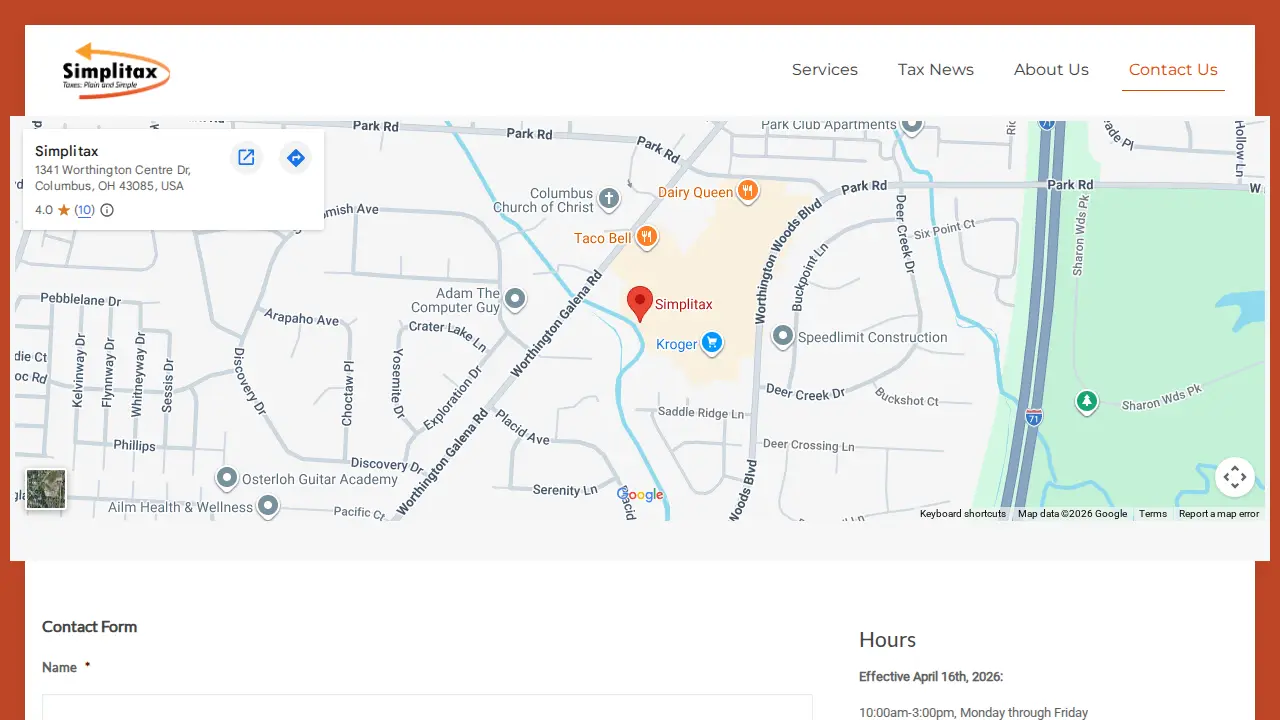This screenshot has height=720, width=1280.
Task: Open the About Us page
Action: [1051, 70]
